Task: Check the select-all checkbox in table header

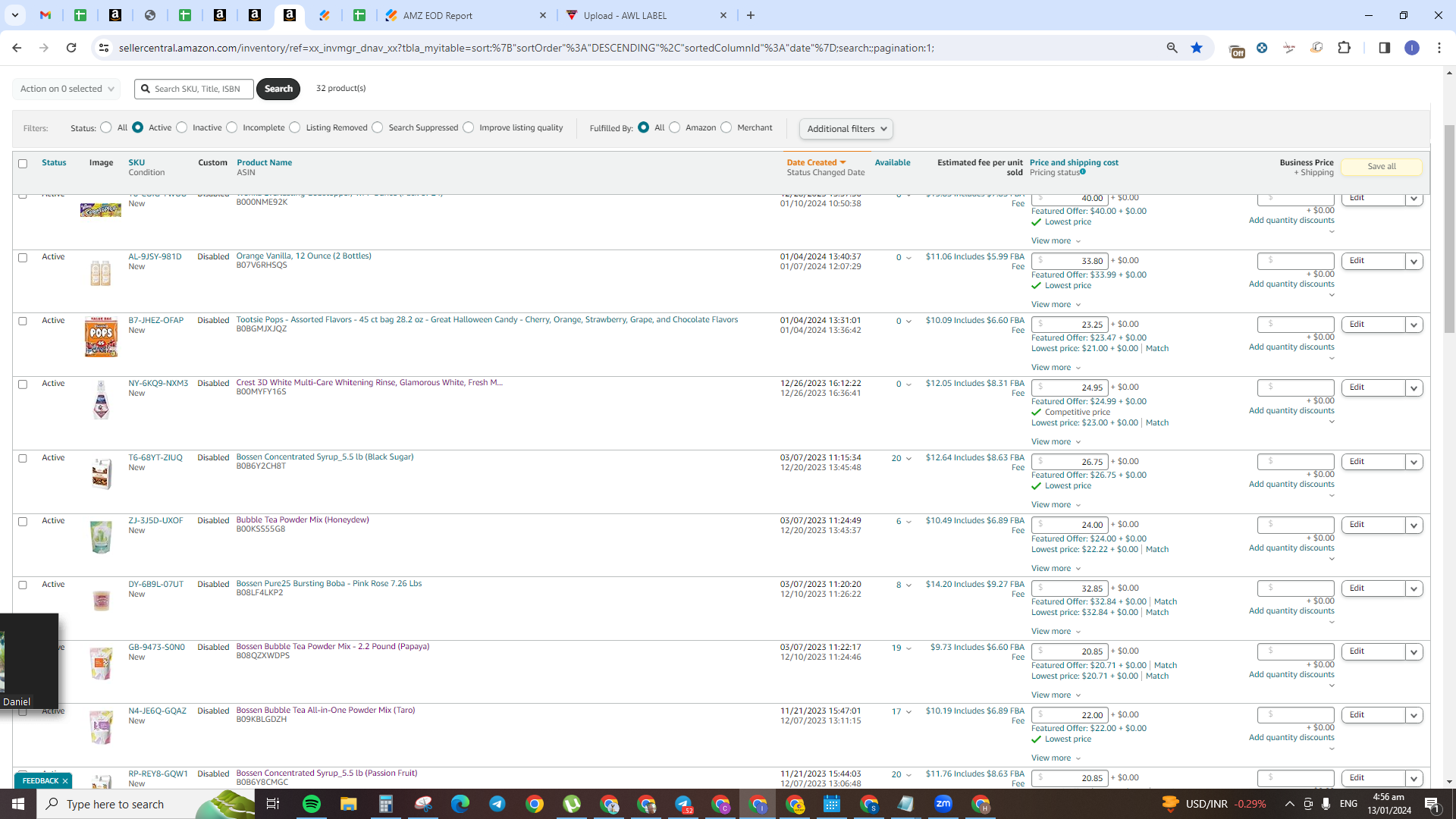Action: click(23, 164)
